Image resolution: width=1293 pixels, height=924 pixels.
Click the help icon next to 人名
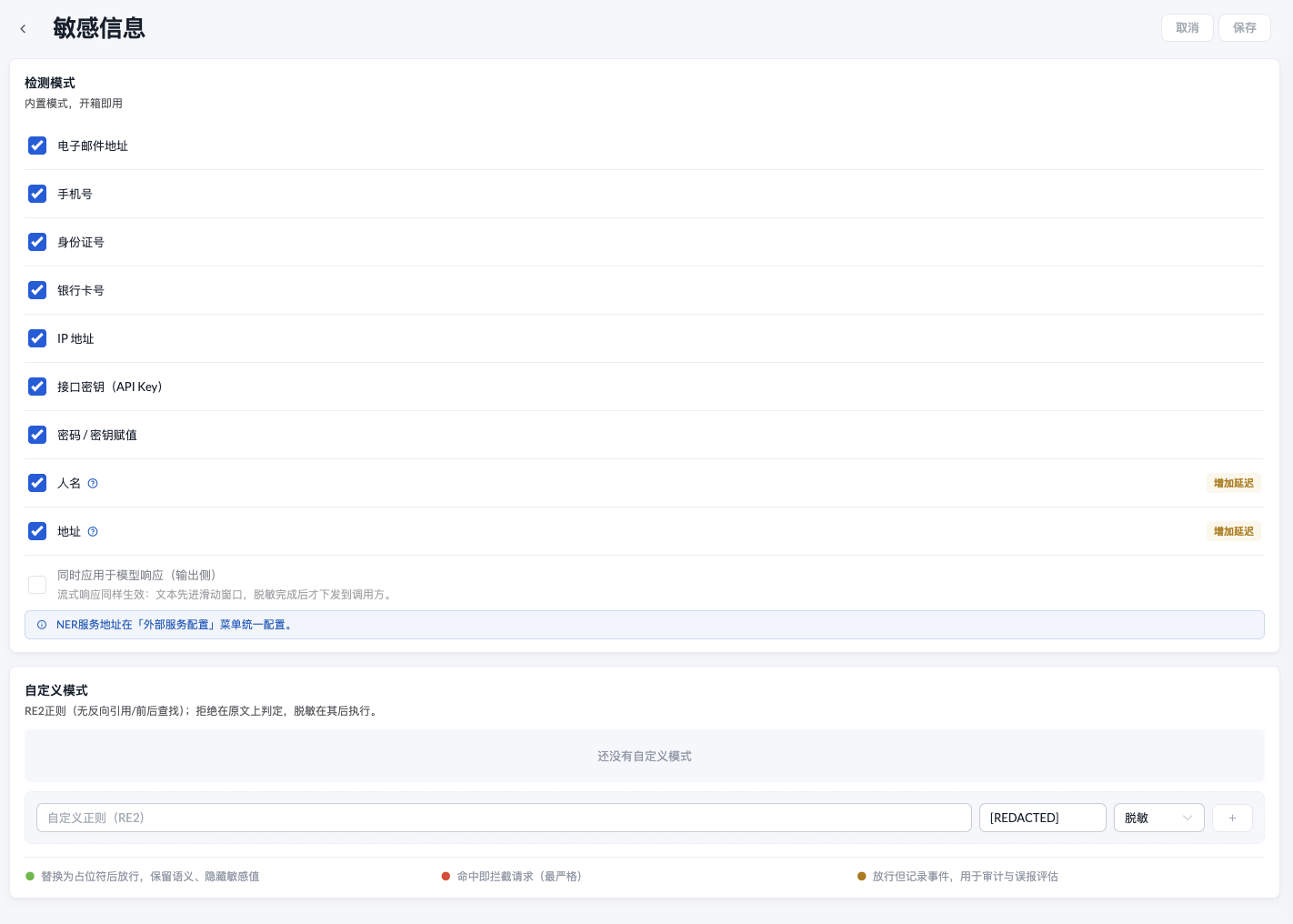(93, 483)
